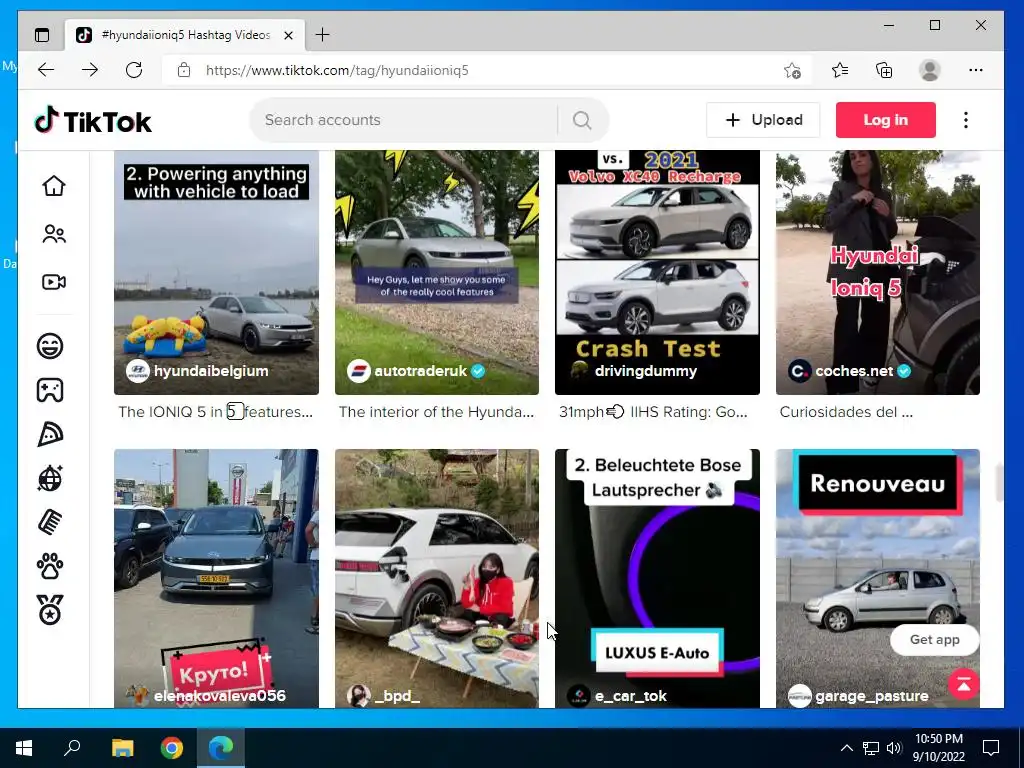Click the page vertical scrollbar thumb

click(x=998, y=483)
